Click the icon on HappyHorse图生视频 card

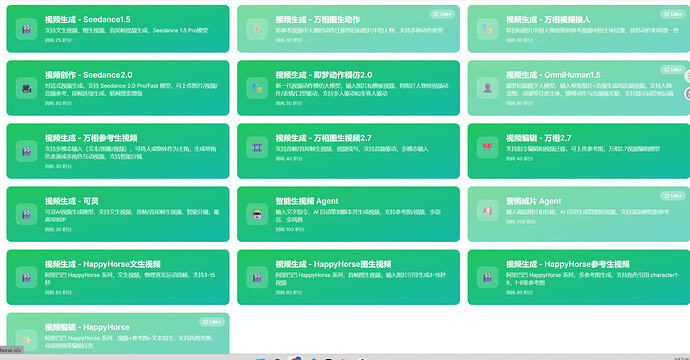tap(257, 277)
